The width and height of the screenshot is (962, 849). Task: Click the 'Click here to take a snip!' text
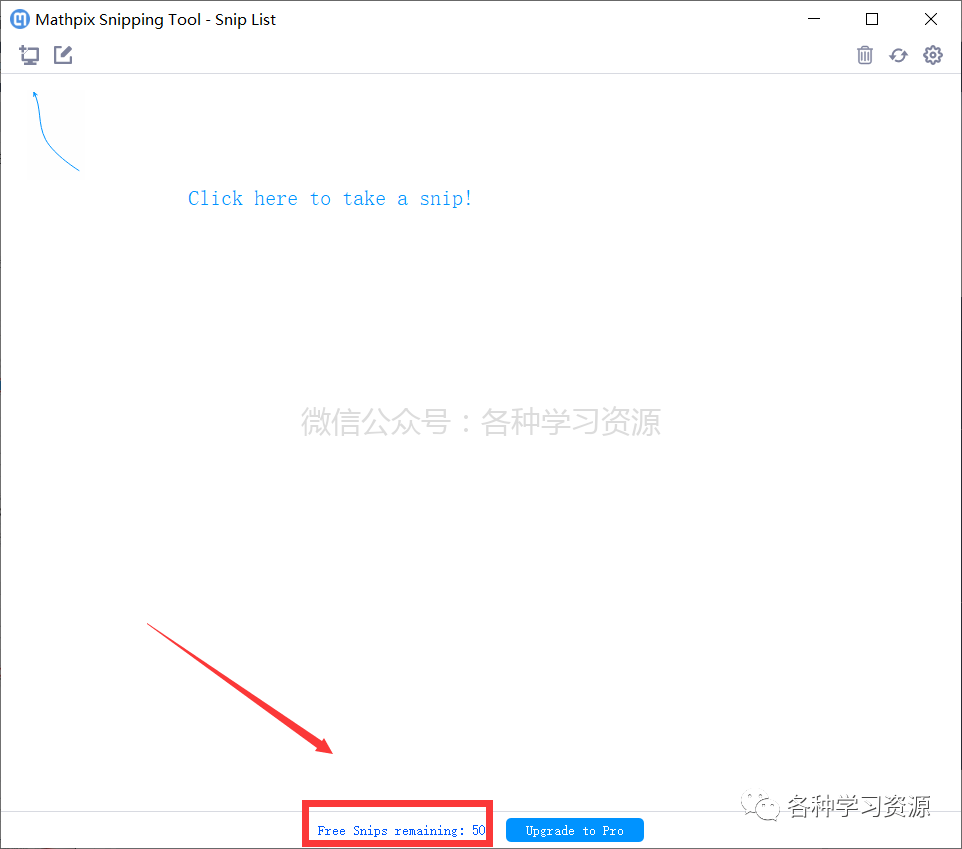pos(330,199)
